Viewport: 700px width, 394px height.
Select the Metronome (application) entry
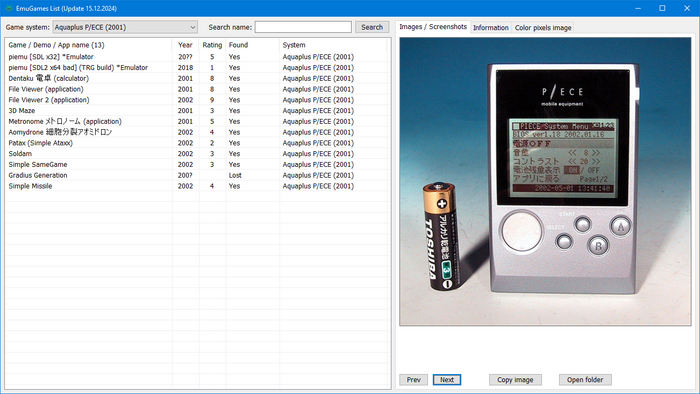click(x=196, y=121)
